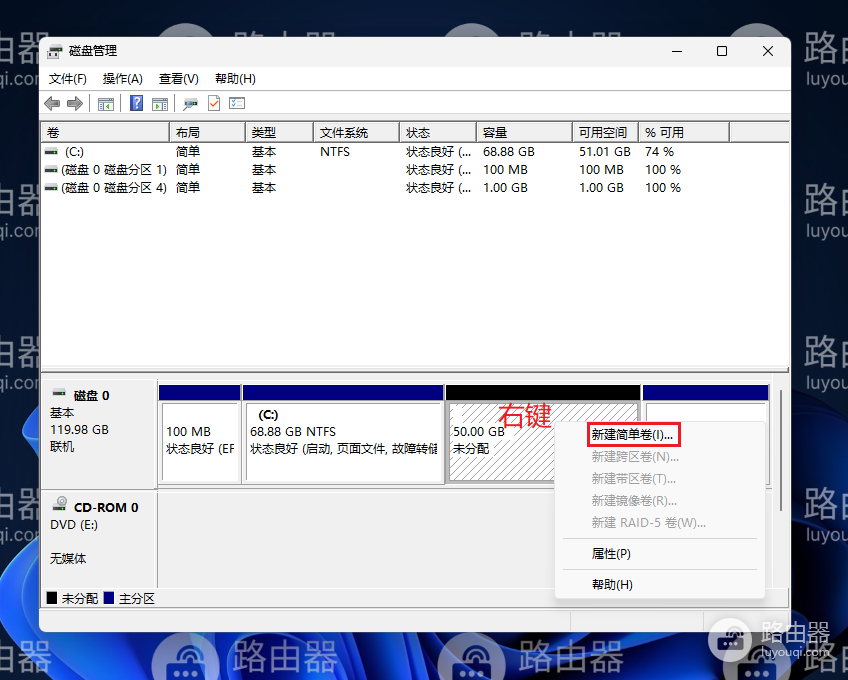Viewport: 848px width, 680px height.
Task: Click the black 未分配 legend swatch
Action: click(52, 598)
